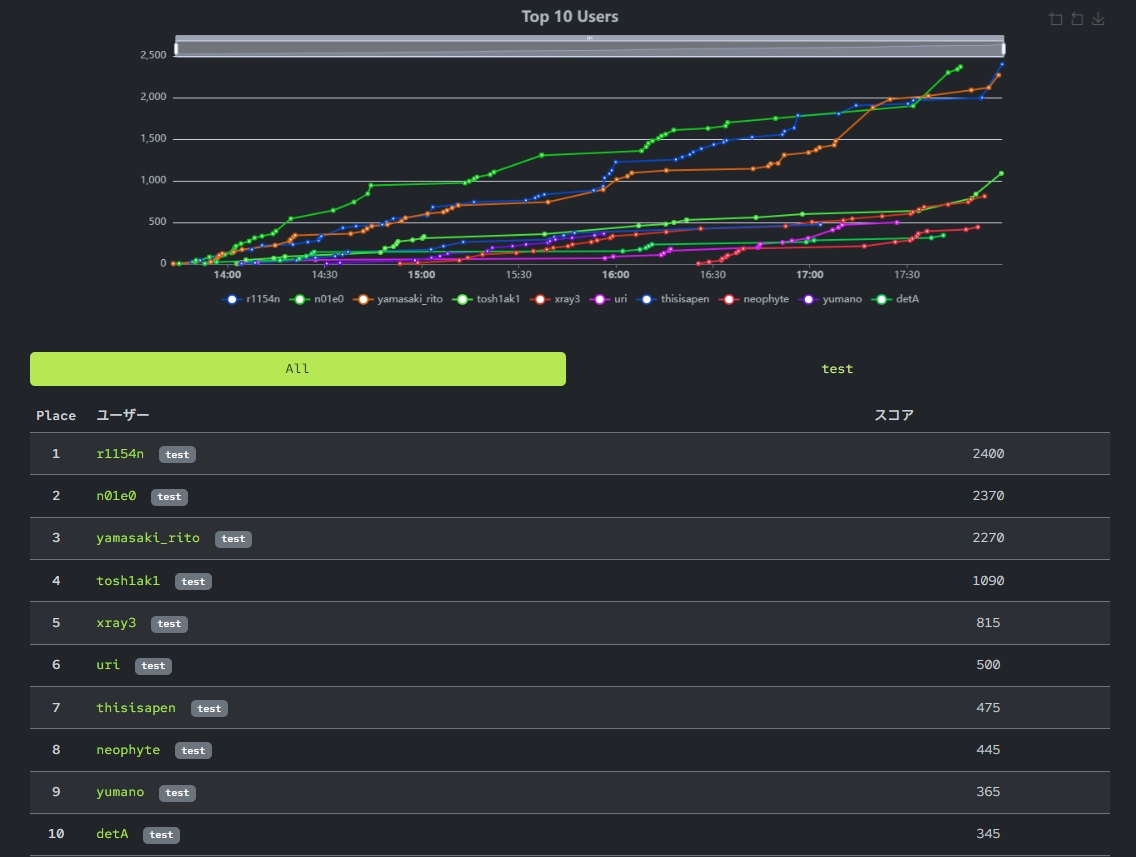This screenshot has height=857, width=1136.
Task: Click the test badge next to yumano
Action: pyautogui.click(x=178, y=792)
